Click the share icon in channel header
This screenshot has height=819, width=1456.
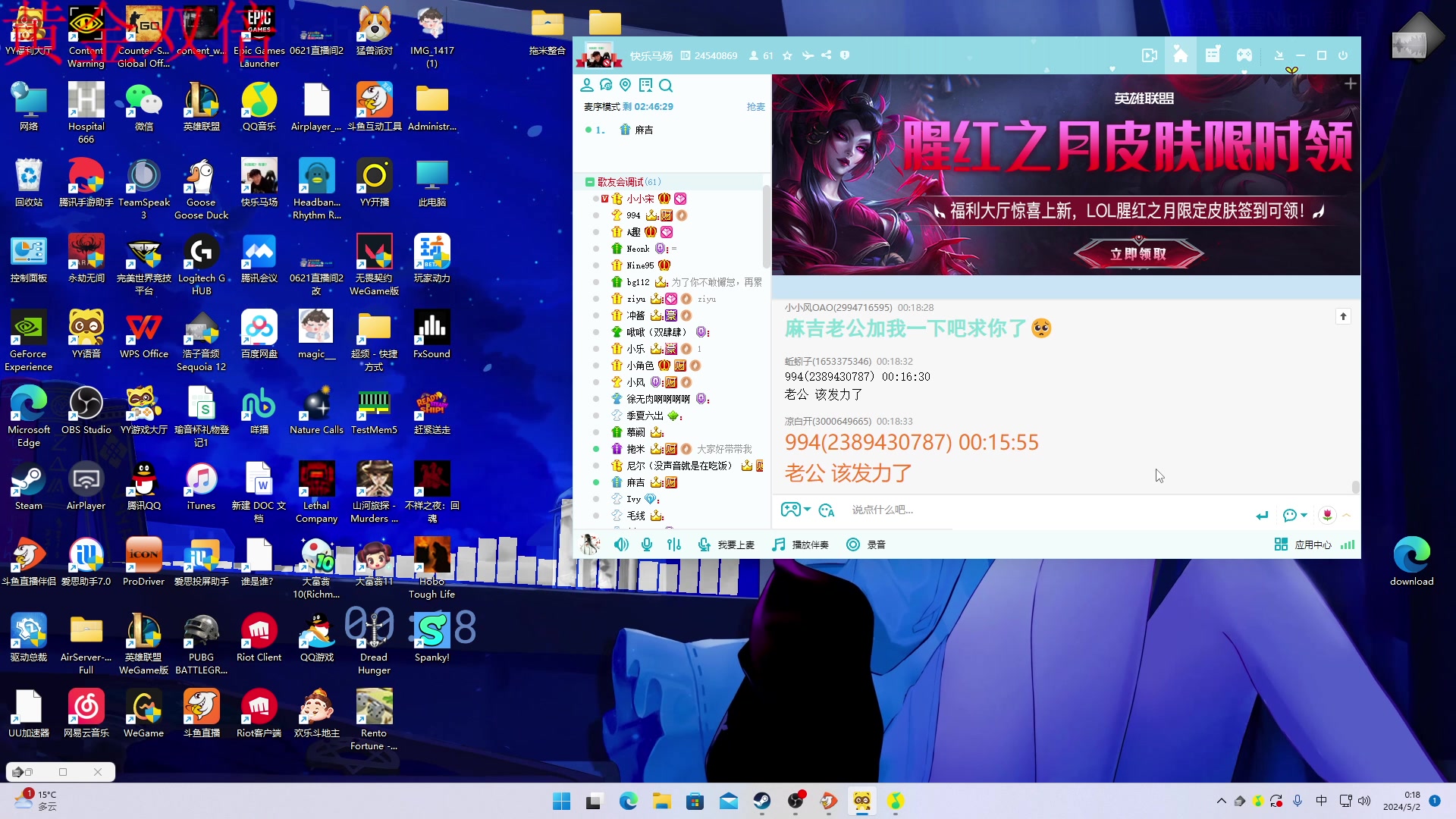click(826, 55)
